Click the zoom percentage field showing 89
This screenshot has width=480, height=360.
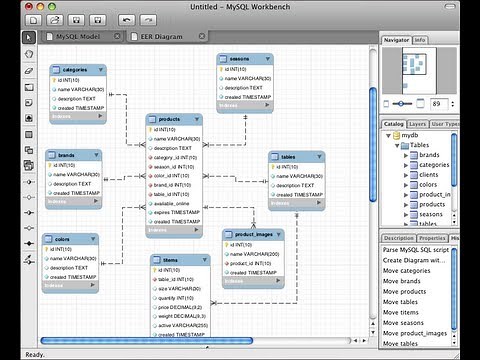(x=439, y=104)
